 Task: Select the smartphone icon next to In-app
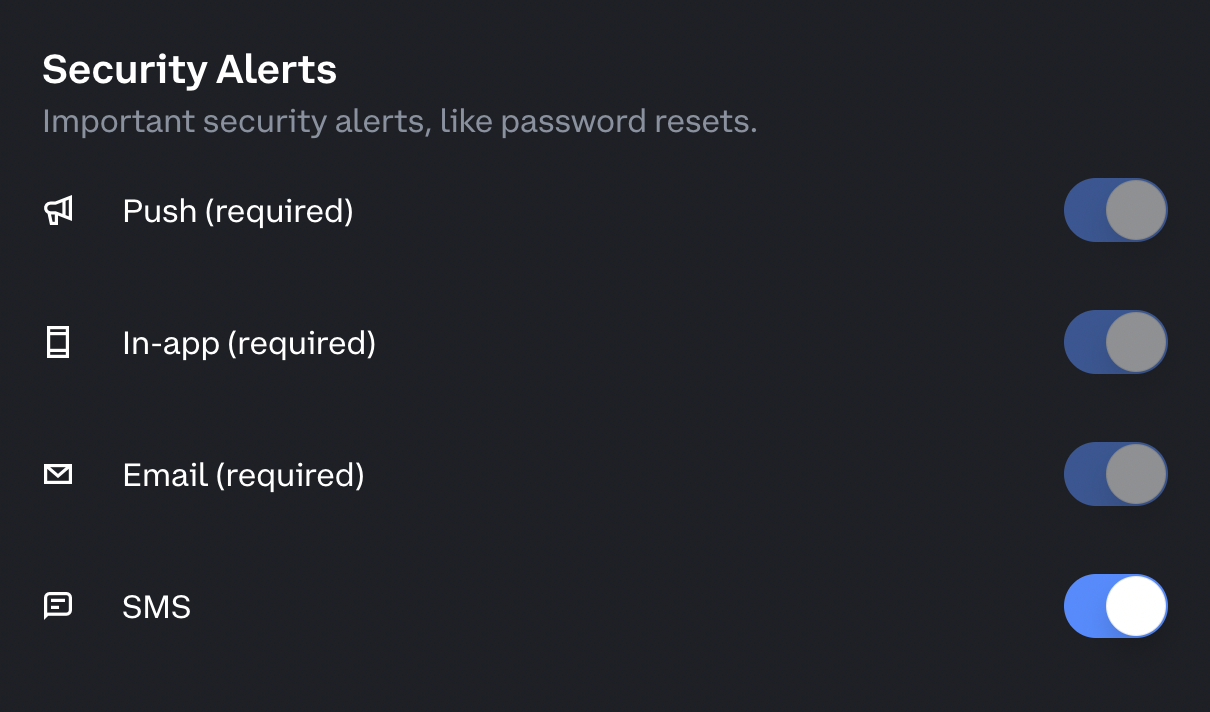coord(59,342)
